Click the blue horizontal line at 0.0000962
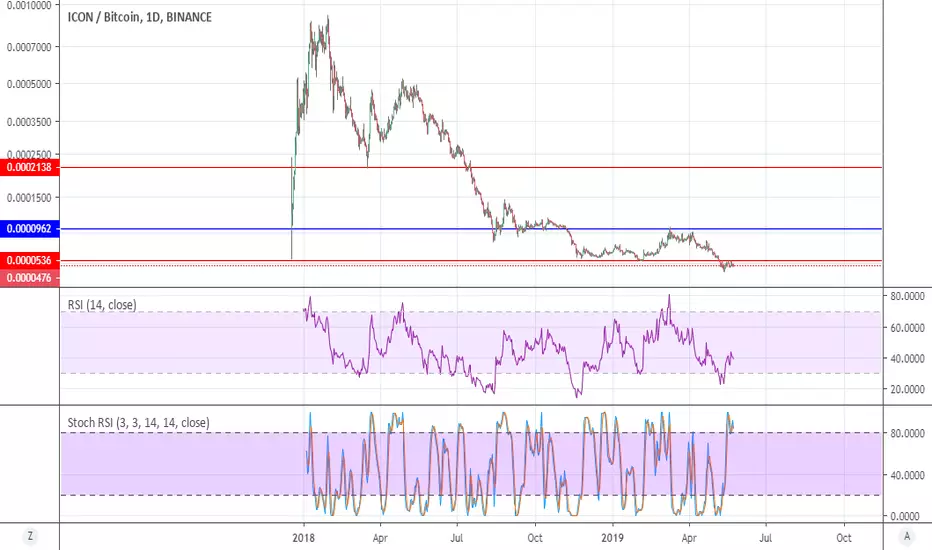932x550 pixels. pyautogui.click(x=471, y=229)
